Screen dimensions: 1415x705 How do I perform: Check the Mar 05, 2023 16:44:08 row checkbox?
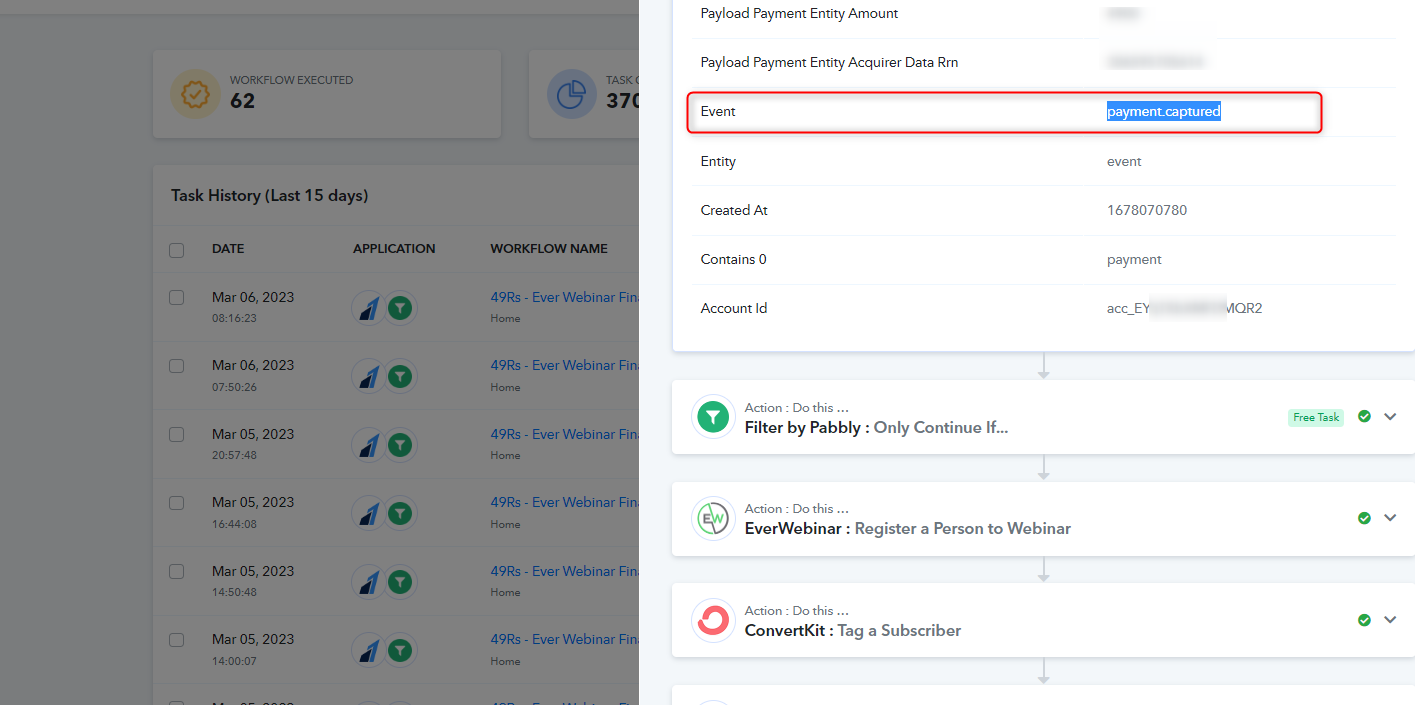pos(177,503)
